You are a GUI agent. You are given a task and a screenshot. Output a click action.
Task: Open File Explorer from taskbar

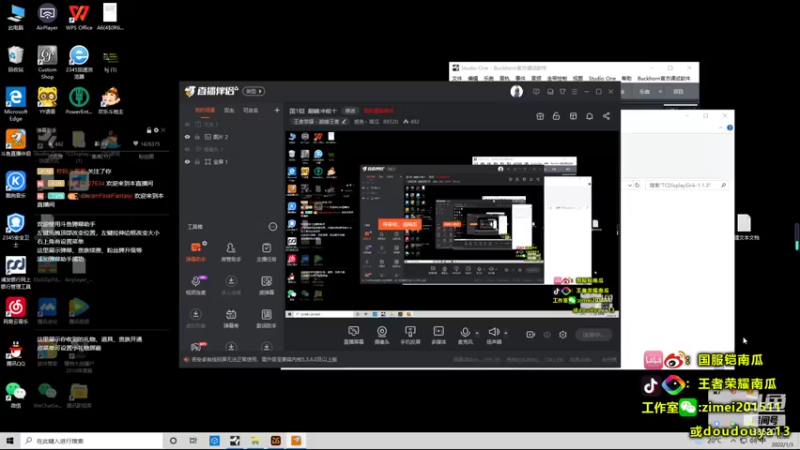pyautogui.click(x=255, y=441)
